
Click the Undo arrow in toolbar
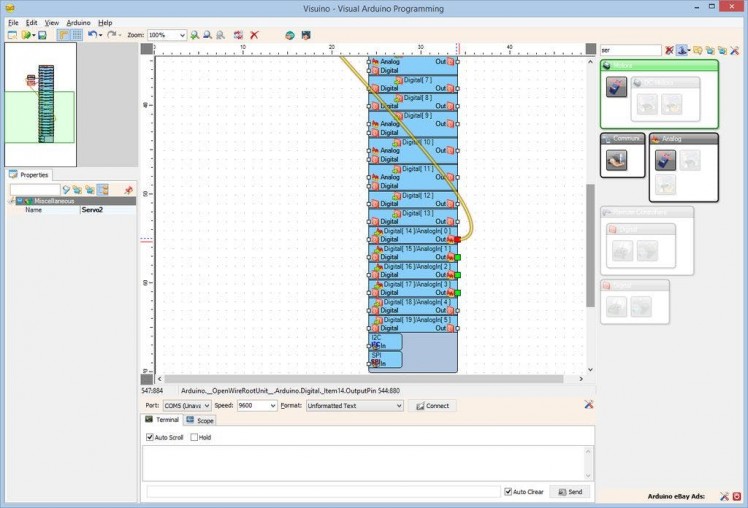coord(92,35)
